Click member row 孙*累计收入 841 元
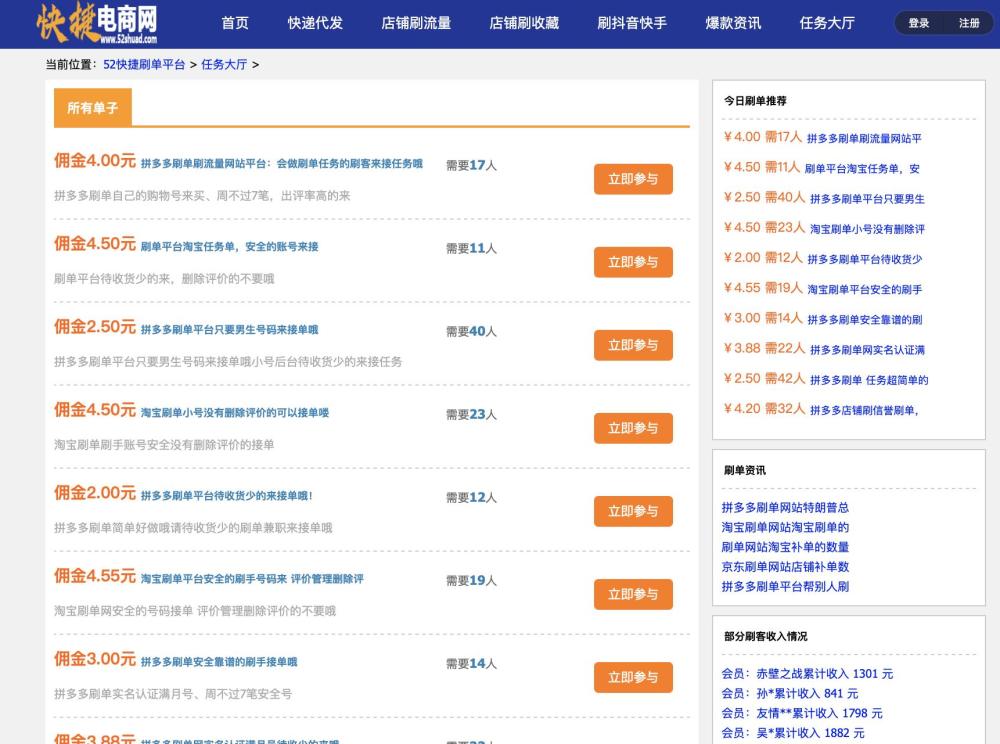Screen dimensions: 1000x744 tap(790, 694)
